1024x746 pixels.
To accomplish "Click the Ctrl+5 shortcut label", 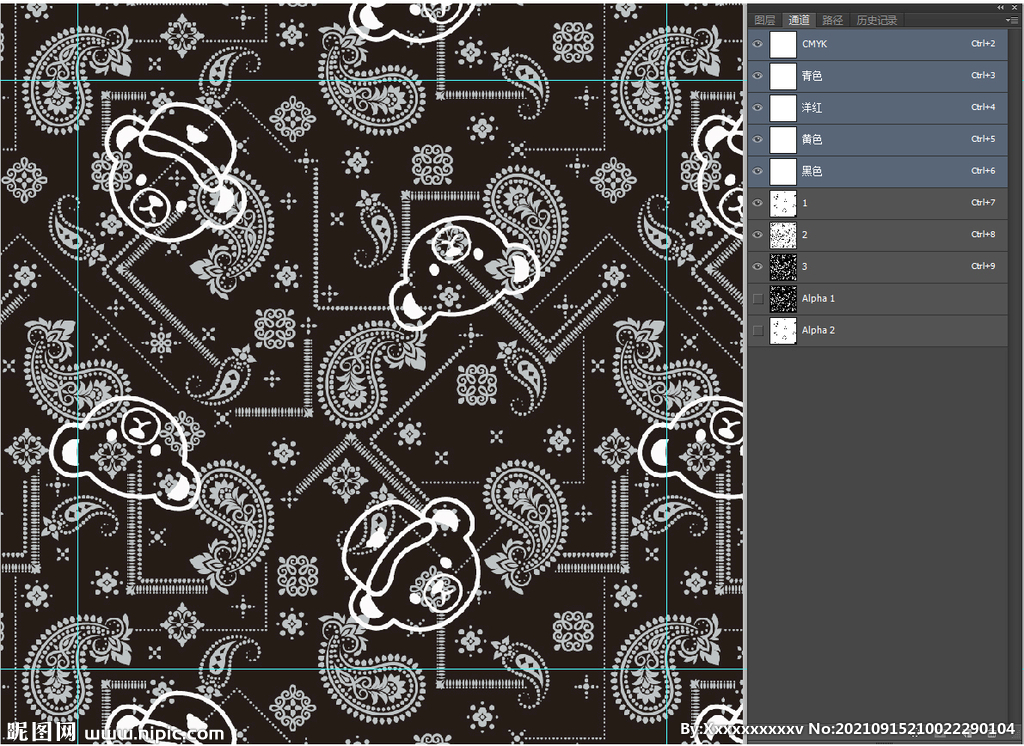I will pos(983,139).
